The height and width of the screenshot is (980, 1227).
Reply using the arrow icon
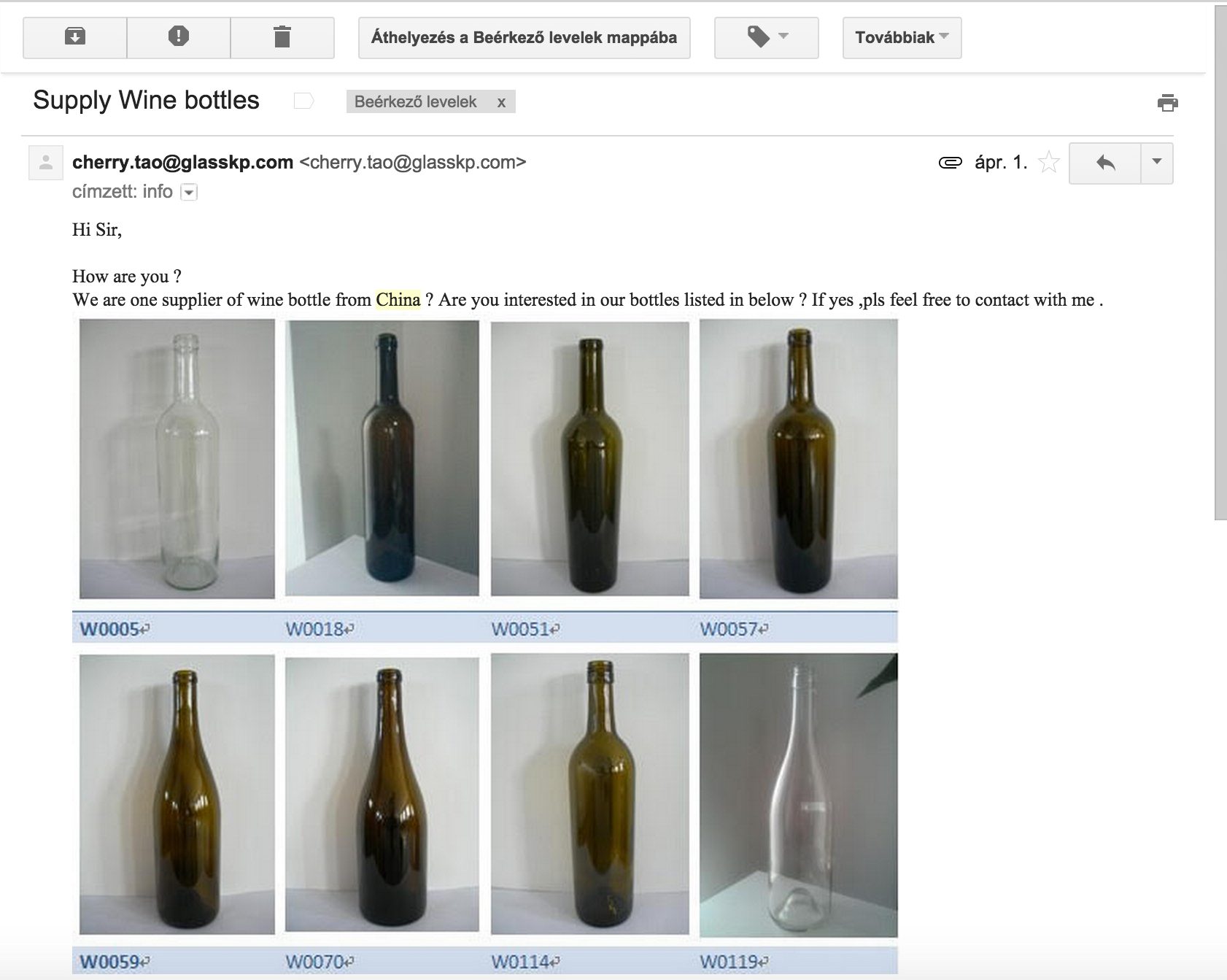pyautogui.click(x=1105, y=163)
